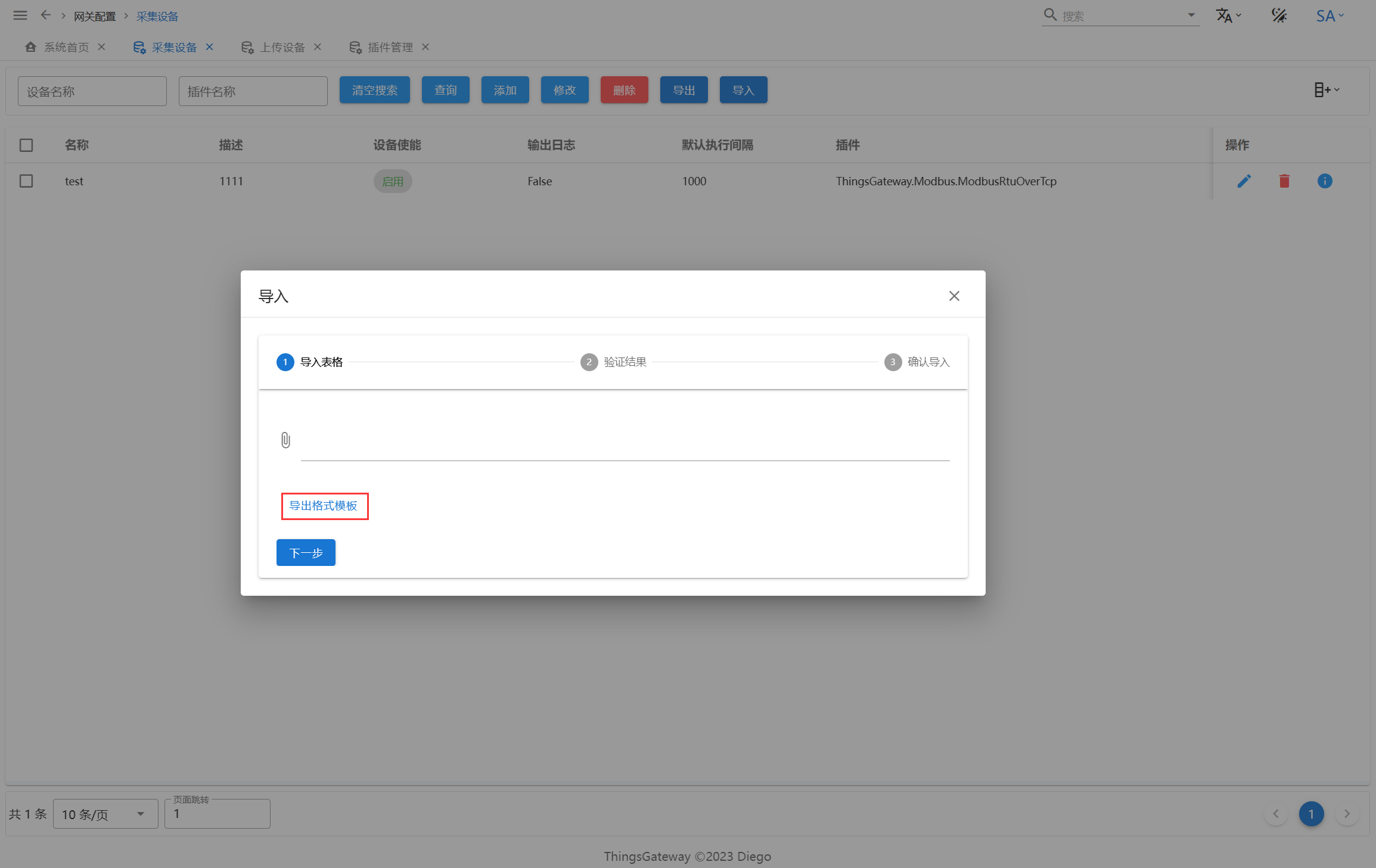
Task: Click the hamburger menu icon
Action: point(20,15)
